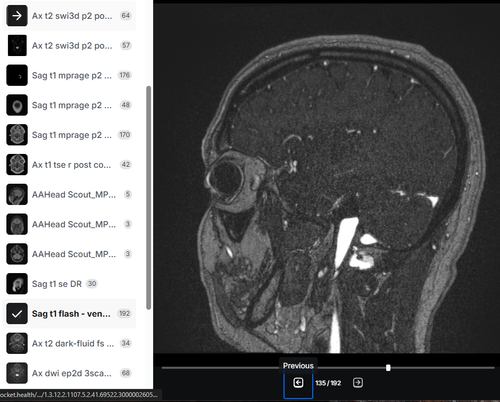500x402 pixels.
Task: Select thumbnail of Ax t1 tse series
Action: click(17, 165)
